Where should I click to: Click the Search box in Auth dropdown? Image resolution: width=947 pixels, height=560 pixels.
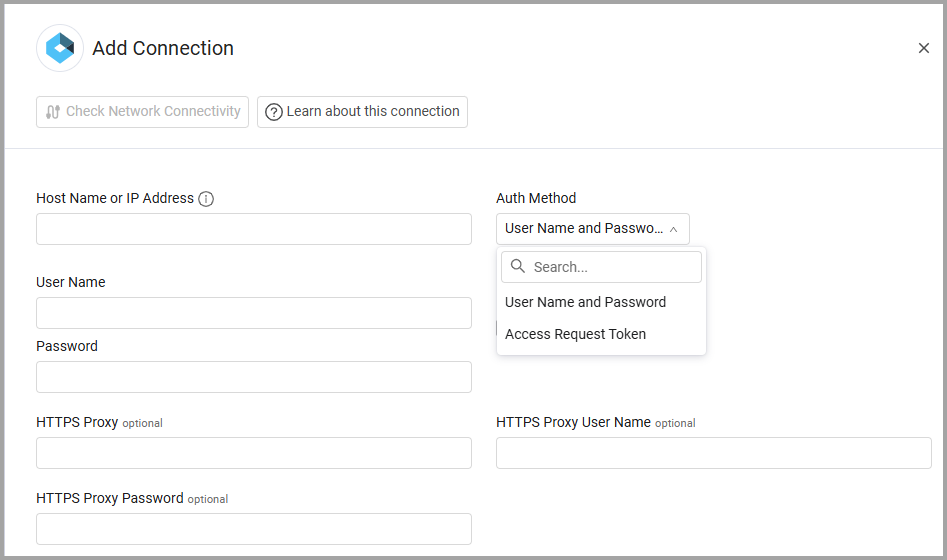(612, 267)
